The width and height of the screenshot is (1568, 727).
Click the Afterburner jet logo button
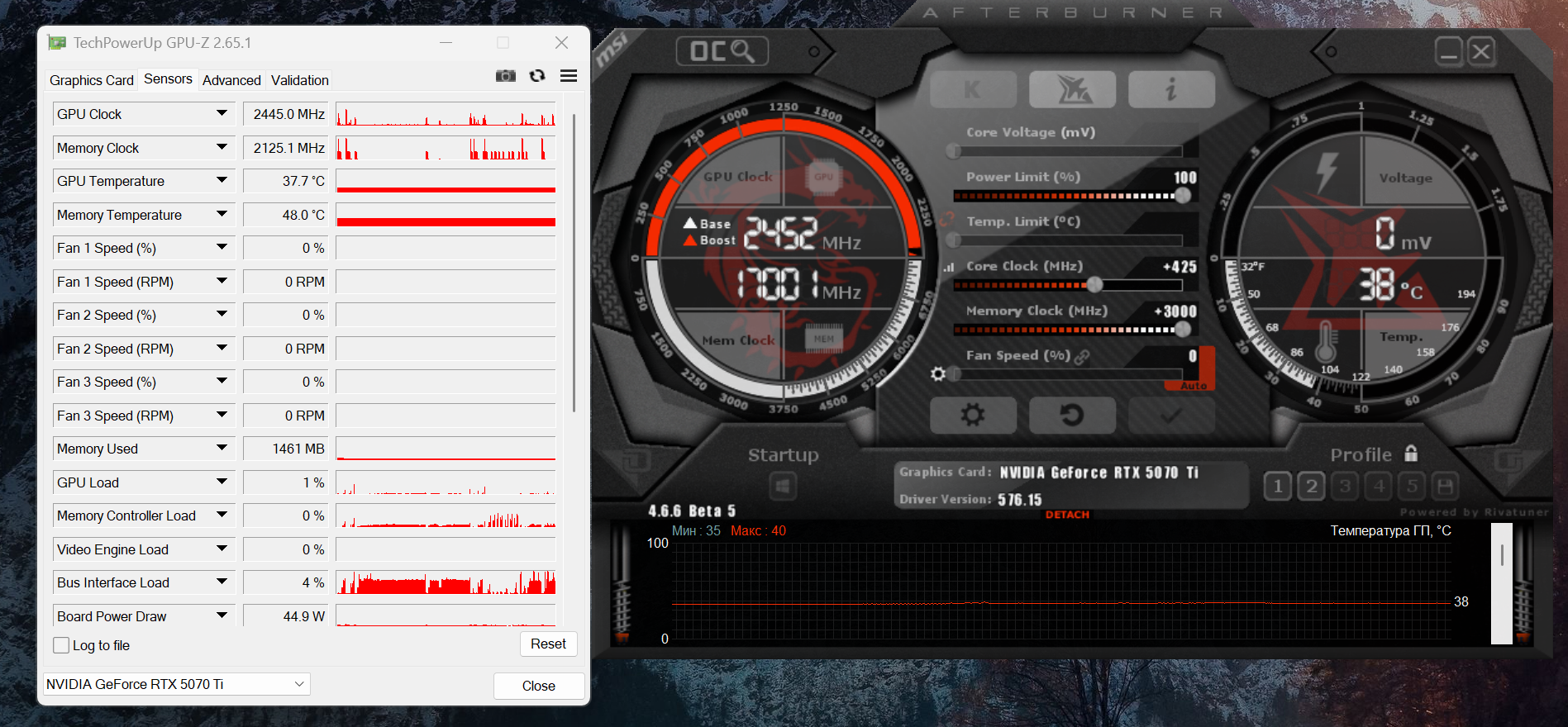coord(1072,89)
